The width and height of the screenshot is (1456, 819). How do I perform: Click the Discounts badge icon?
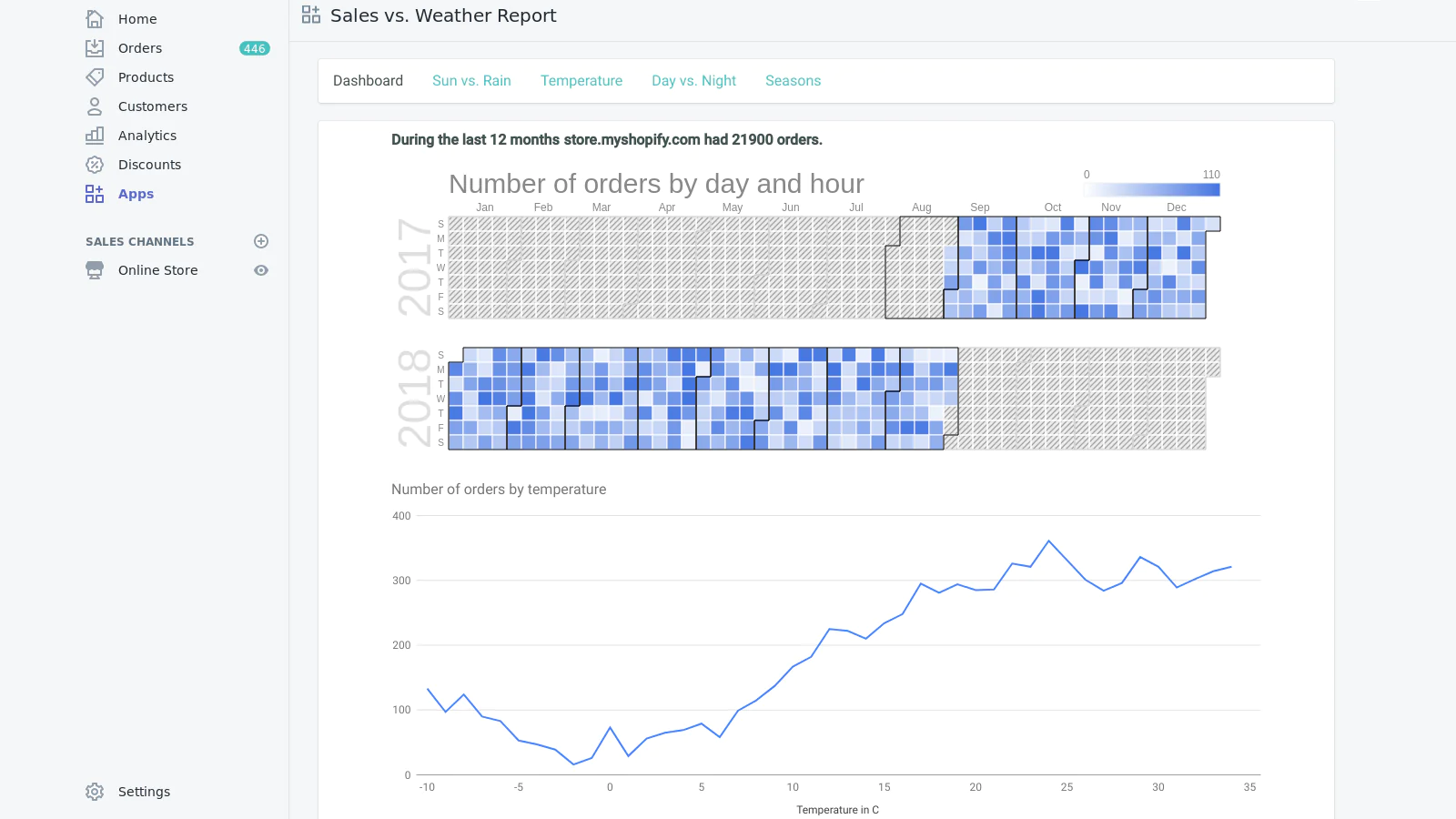[95, 165]
